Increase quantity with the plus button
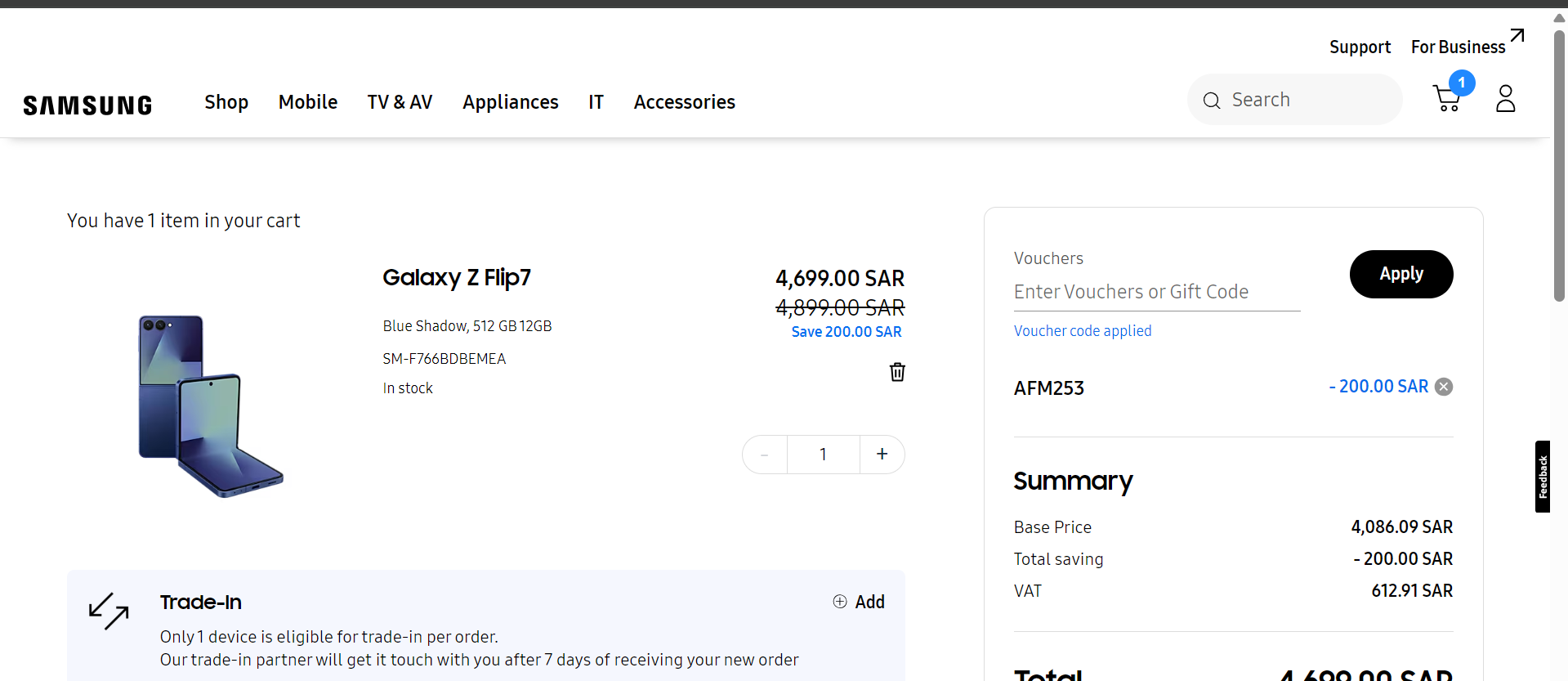 [882, 454]
